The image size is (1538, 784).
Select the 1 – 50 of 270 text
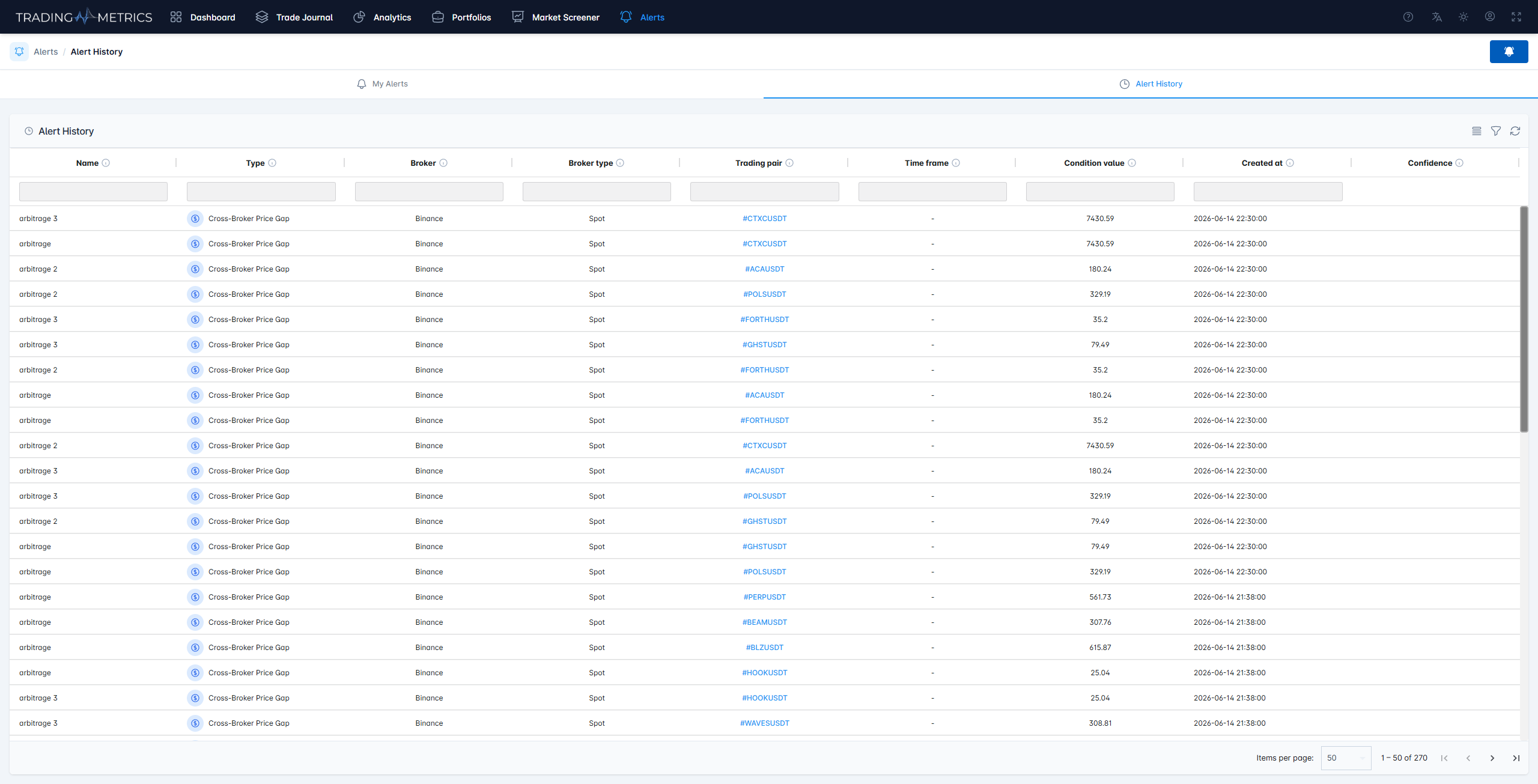[1403, 758]
